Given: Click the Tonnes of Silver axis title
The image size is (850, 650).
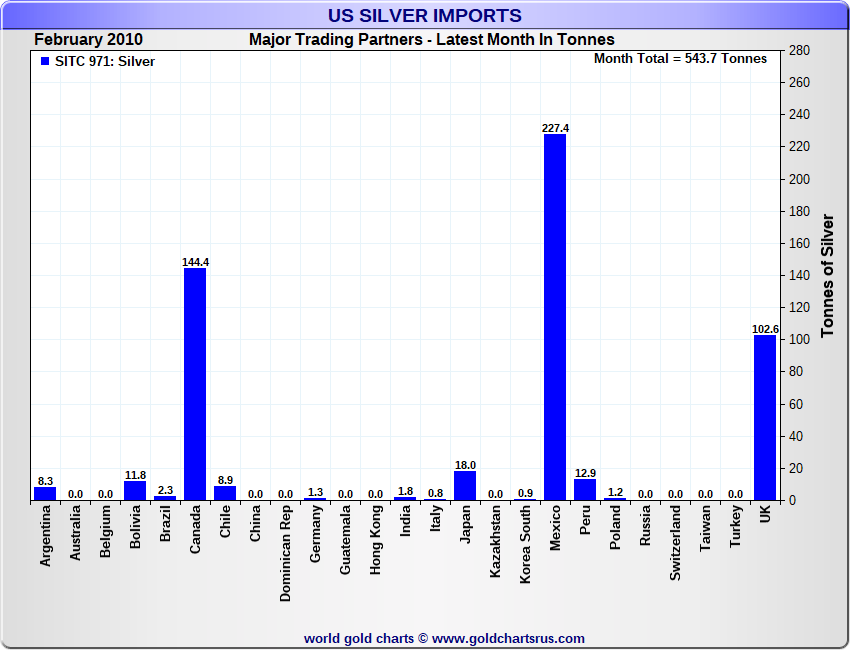Looking at the screenshot, I should [827, 274].
